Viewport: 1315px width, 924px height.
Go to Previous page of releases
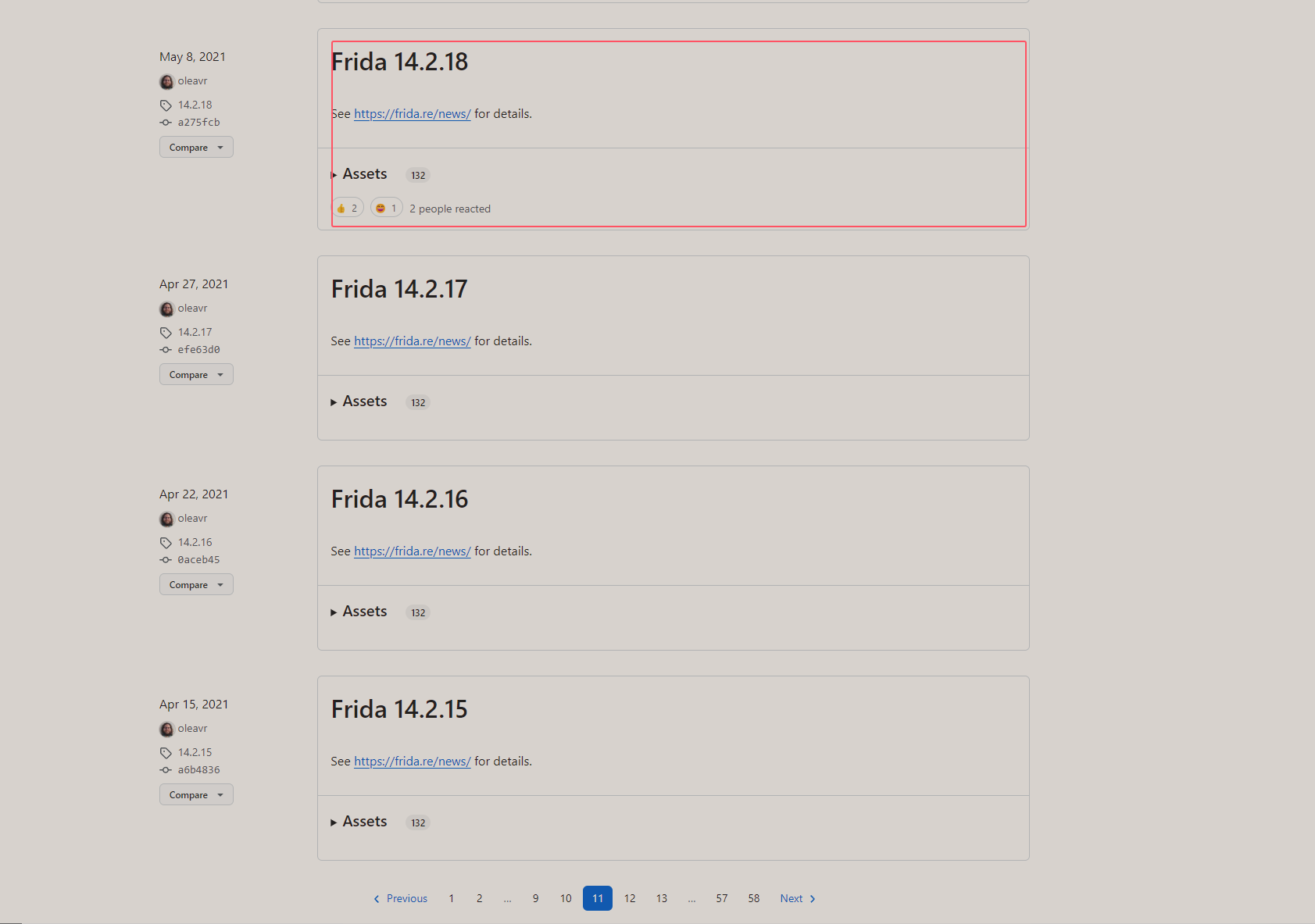click(x=400, y=898)
